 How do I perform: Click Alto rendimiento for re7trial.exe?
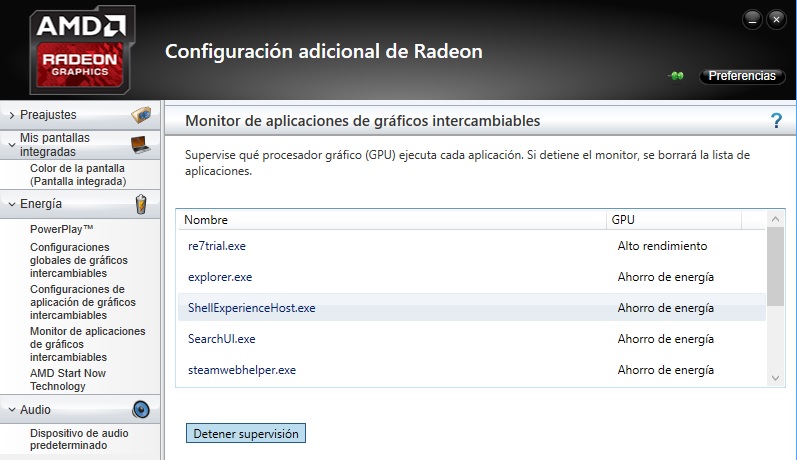662,246
